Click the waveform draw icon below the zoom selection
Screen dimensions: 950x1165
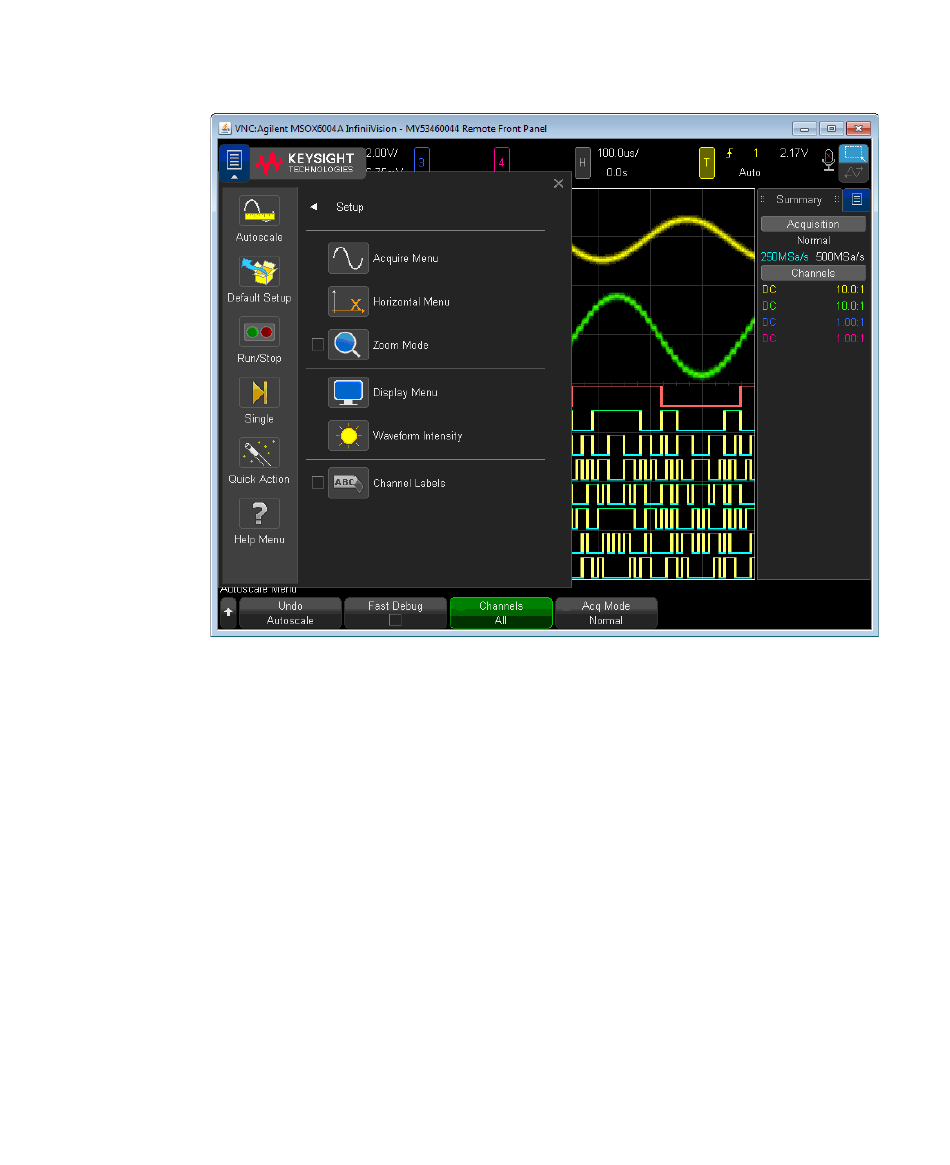(853, 173)
